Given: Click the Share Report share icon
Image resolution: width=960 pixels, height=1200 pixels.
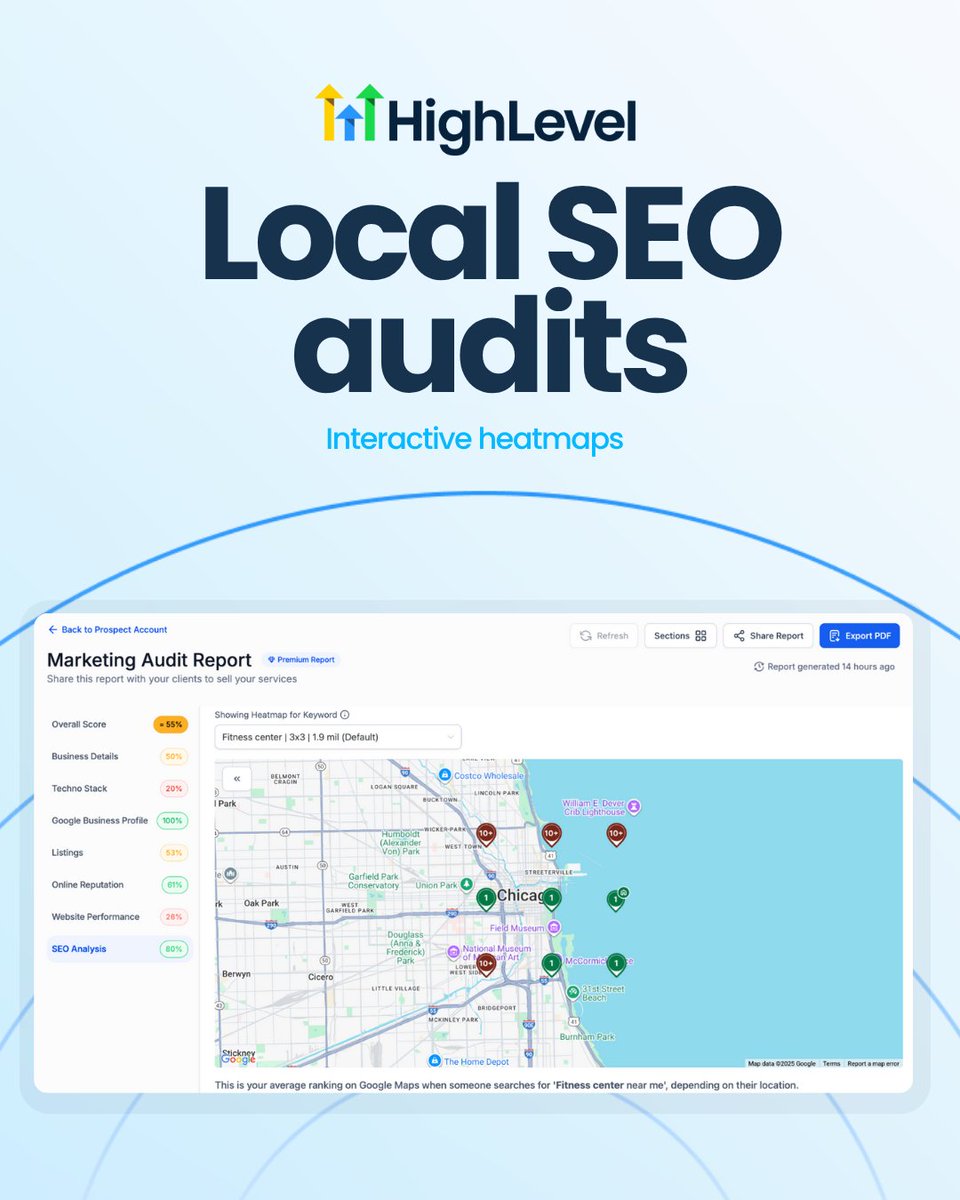Looking at the screenshot, I should [737, 635].
